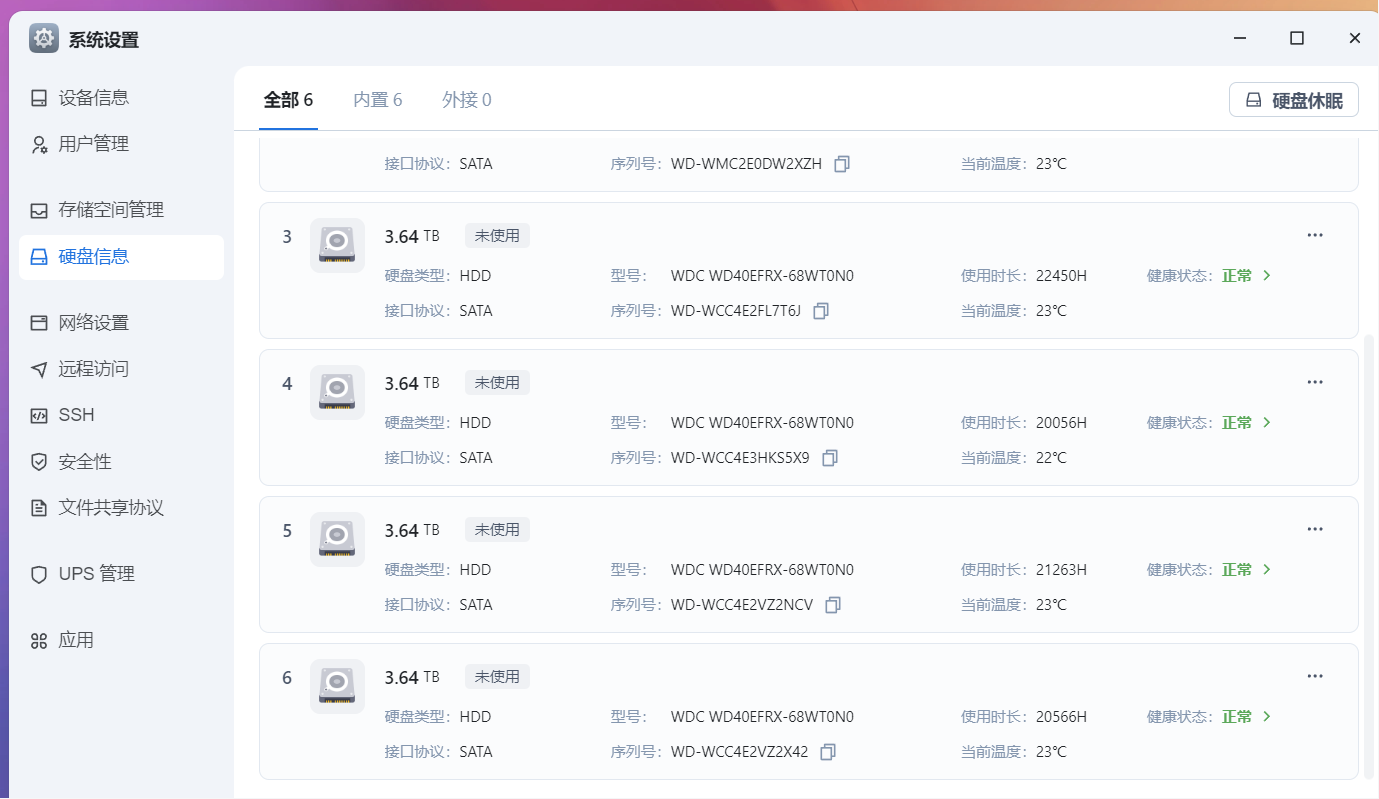This screenshot has height=799, width=1379.
Task: Click the hard drive icon of disk 3
Action: coord(337,245)
